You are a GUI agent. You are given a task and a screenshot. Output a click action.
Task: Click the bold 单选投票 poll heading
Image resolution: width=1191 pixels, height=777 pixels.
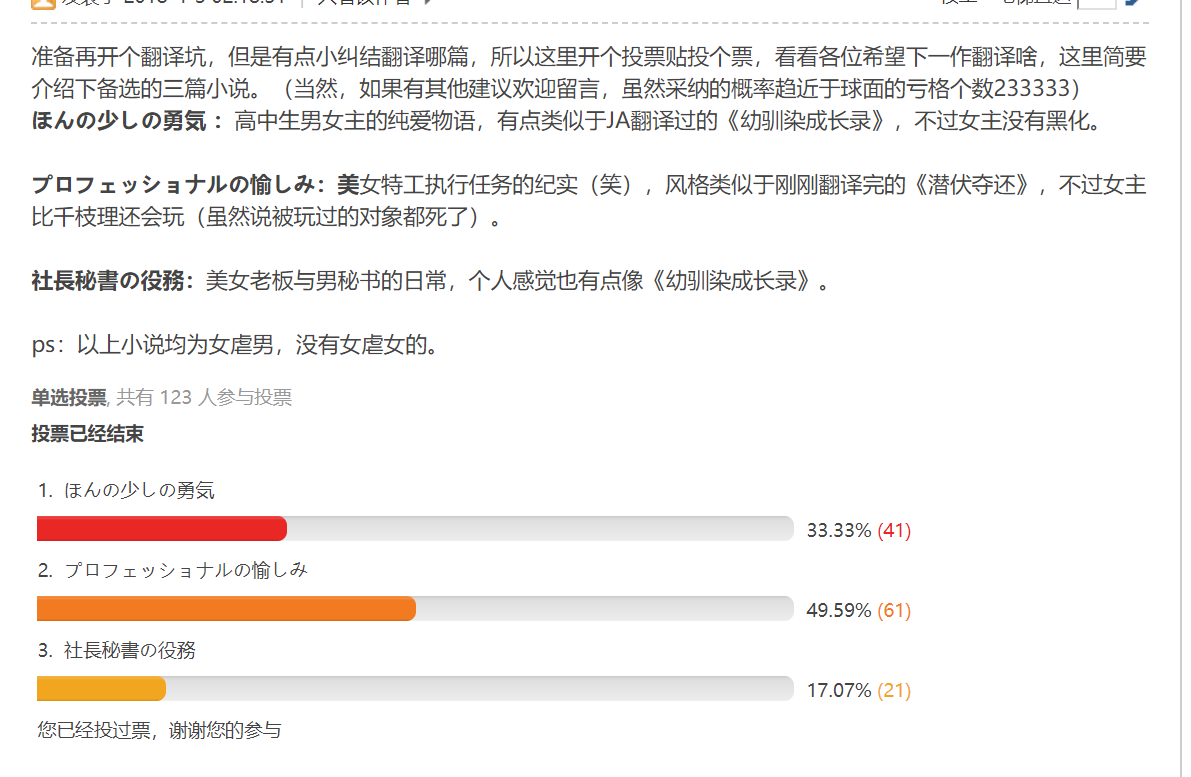[x=68, y=398]
